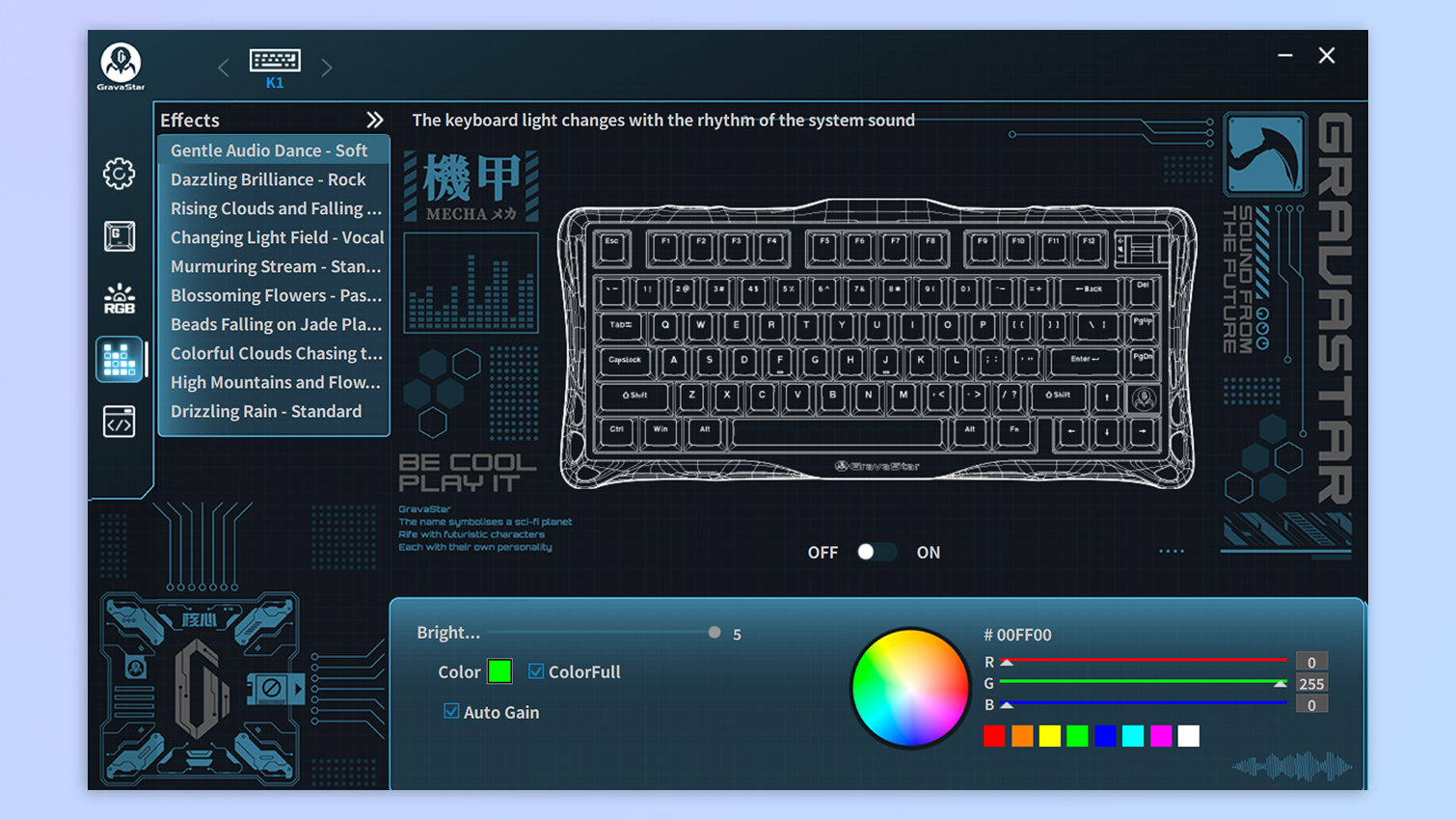Click the G value field showing 255
Image resolution: width=1456 pixels, height=820 pixels.
click(x=1314, y=683)
